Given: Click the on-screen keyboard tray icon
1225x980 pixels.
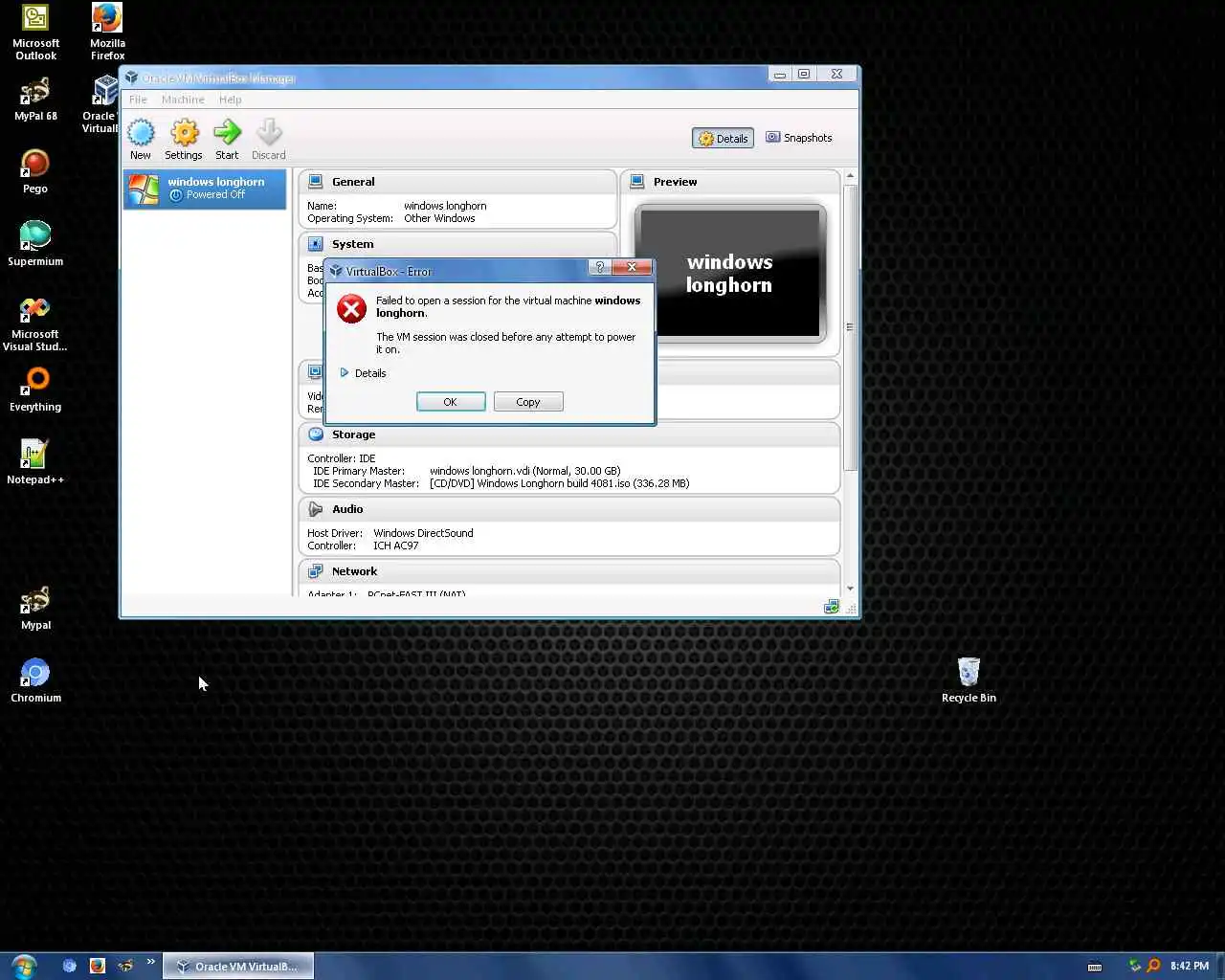Looking at the screenshot, I should tap(1095, 967).
